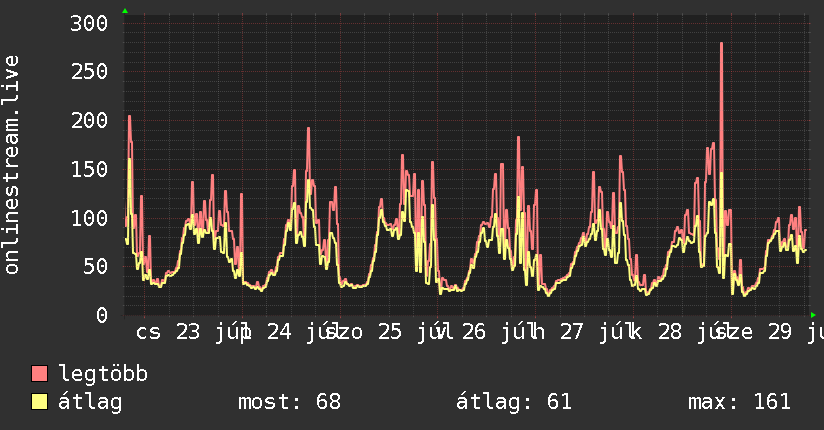Click the green arrow atop y-axis

click(125, 11)
